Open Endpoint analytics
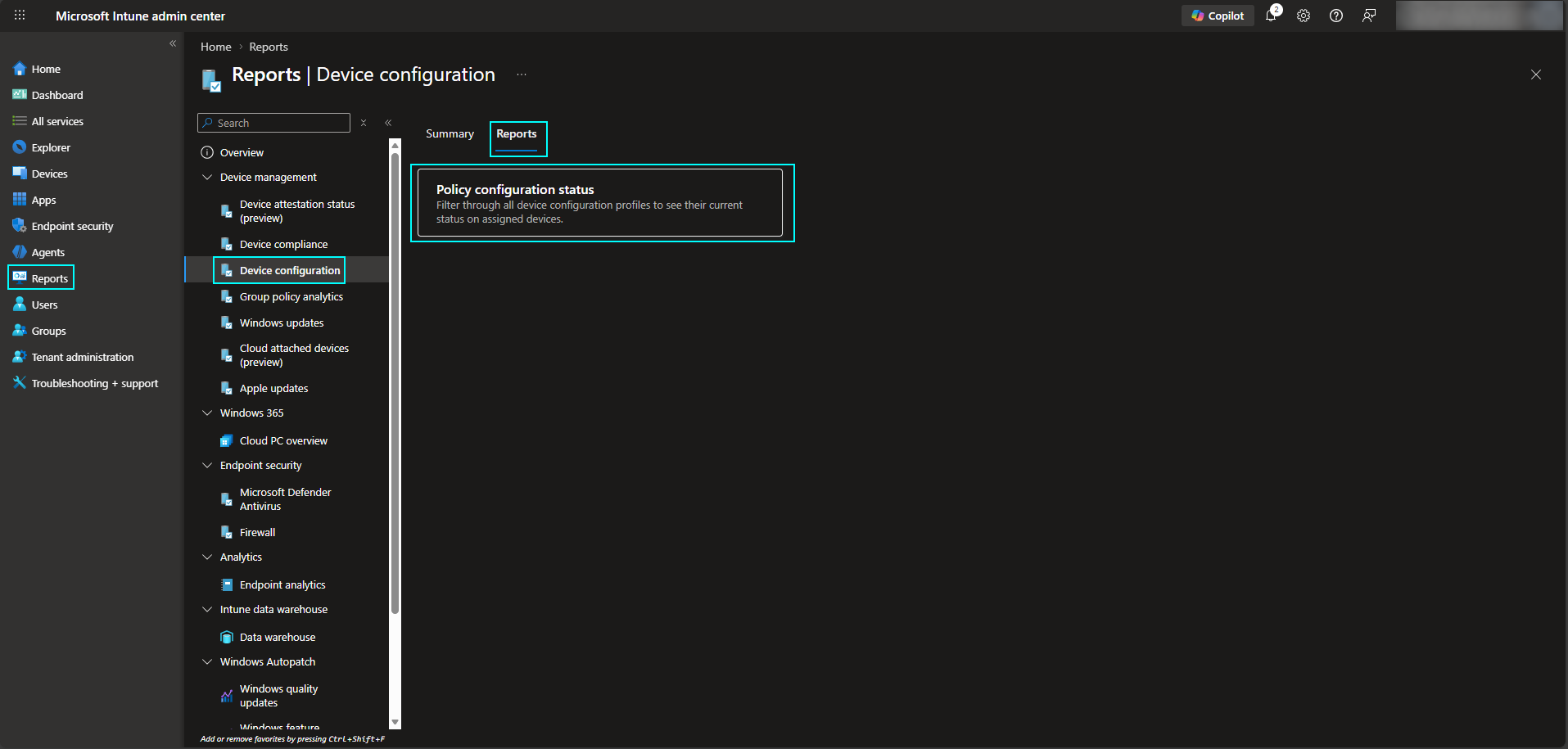This screenshot has width=1568, height=749. coord(282,584)
